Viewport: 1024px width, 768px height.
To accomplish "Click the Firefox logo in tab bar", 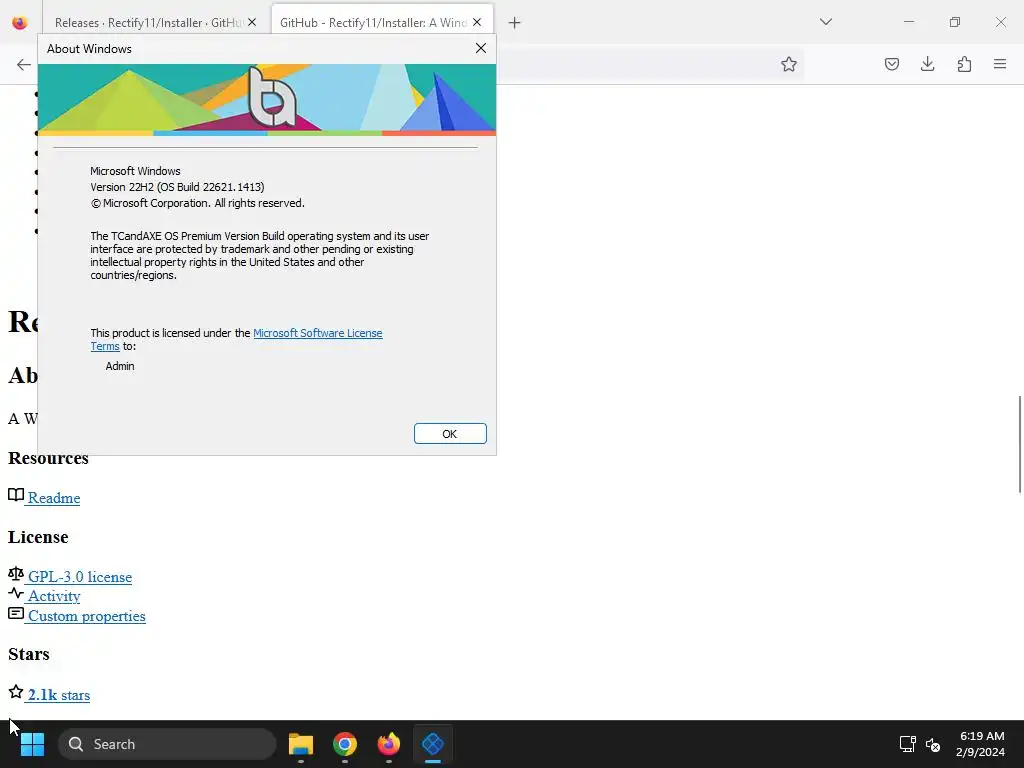I will point(20,22).
